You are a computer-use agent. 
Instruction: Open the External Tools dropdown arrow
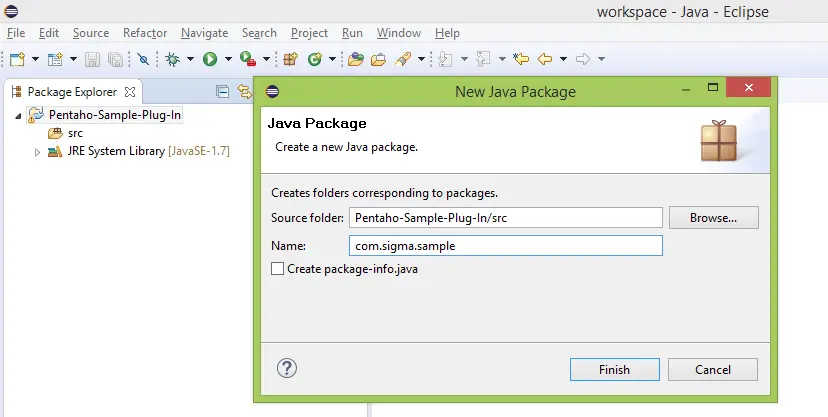point(267,59)
